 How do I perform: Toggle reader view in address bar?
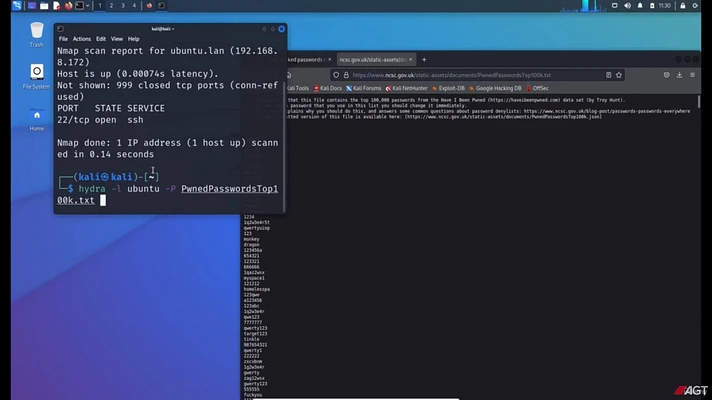[608, 75]
